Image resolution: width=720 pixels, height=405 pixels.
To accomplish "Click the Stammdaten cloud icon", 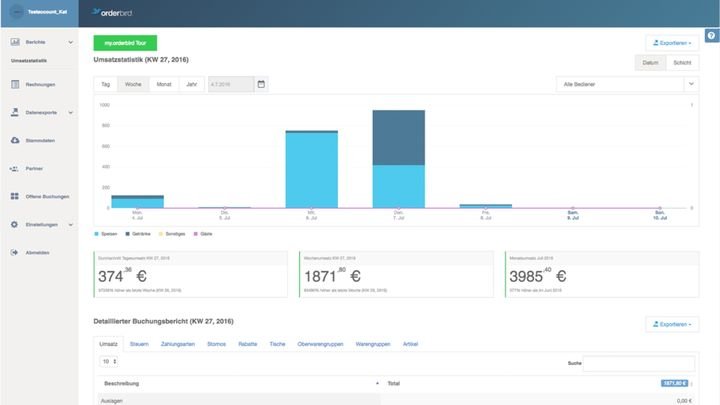I will (x=15, y=140).
